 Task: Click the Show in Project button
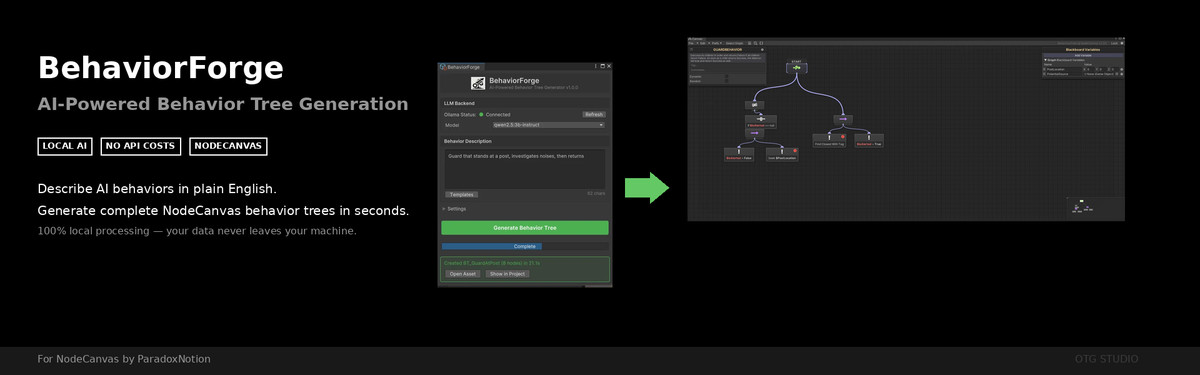[508, 273]
